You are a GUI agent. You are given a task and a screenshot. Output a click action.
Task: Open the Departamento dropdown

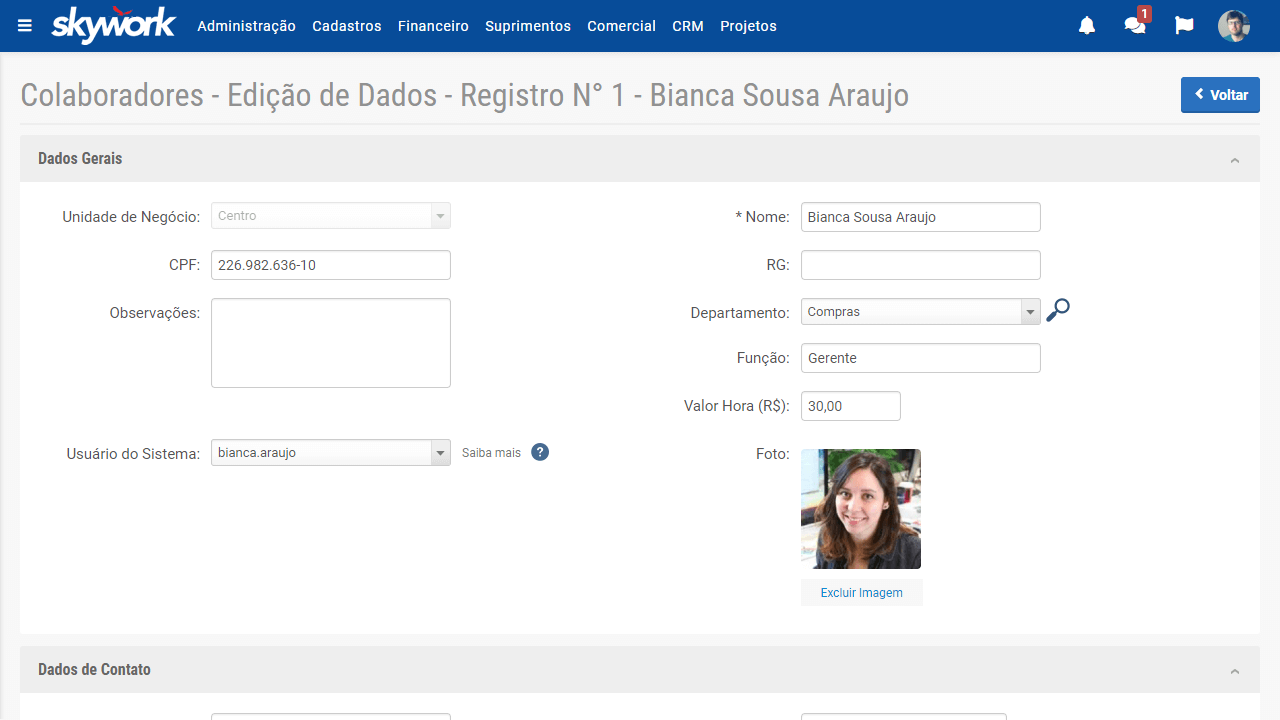(921, 312)
